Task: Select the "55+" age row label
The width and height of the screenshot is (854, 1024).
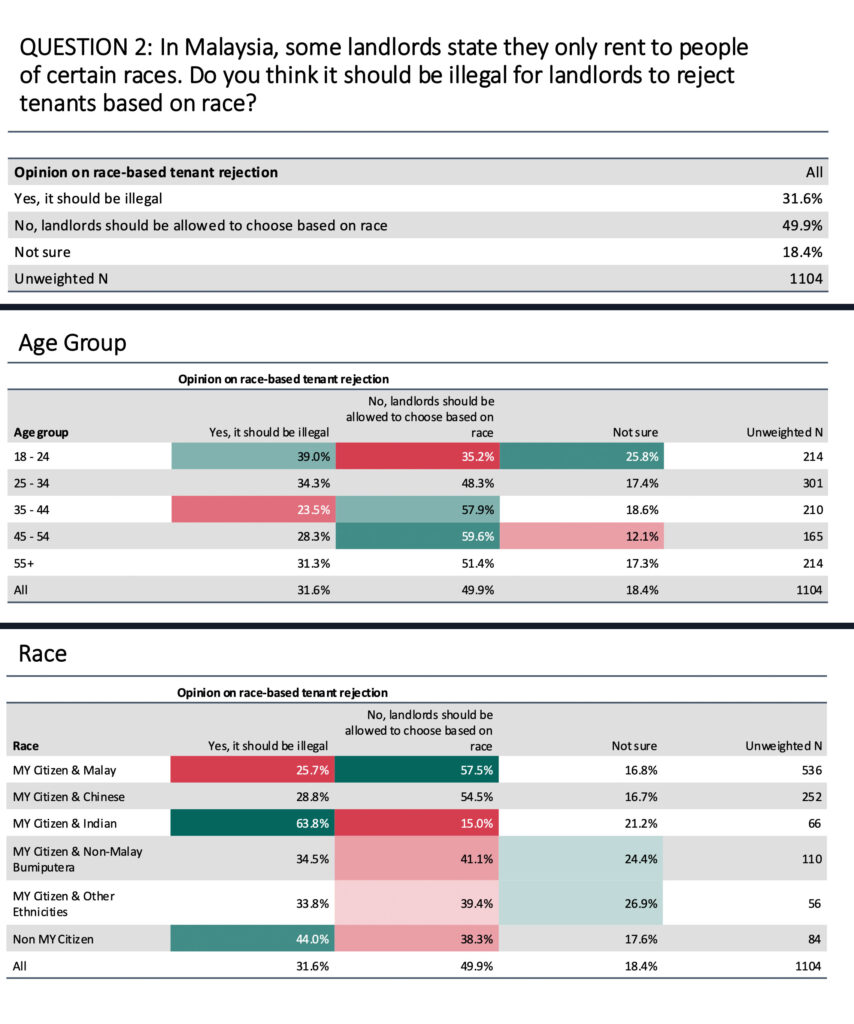Action: pos(24,563)
